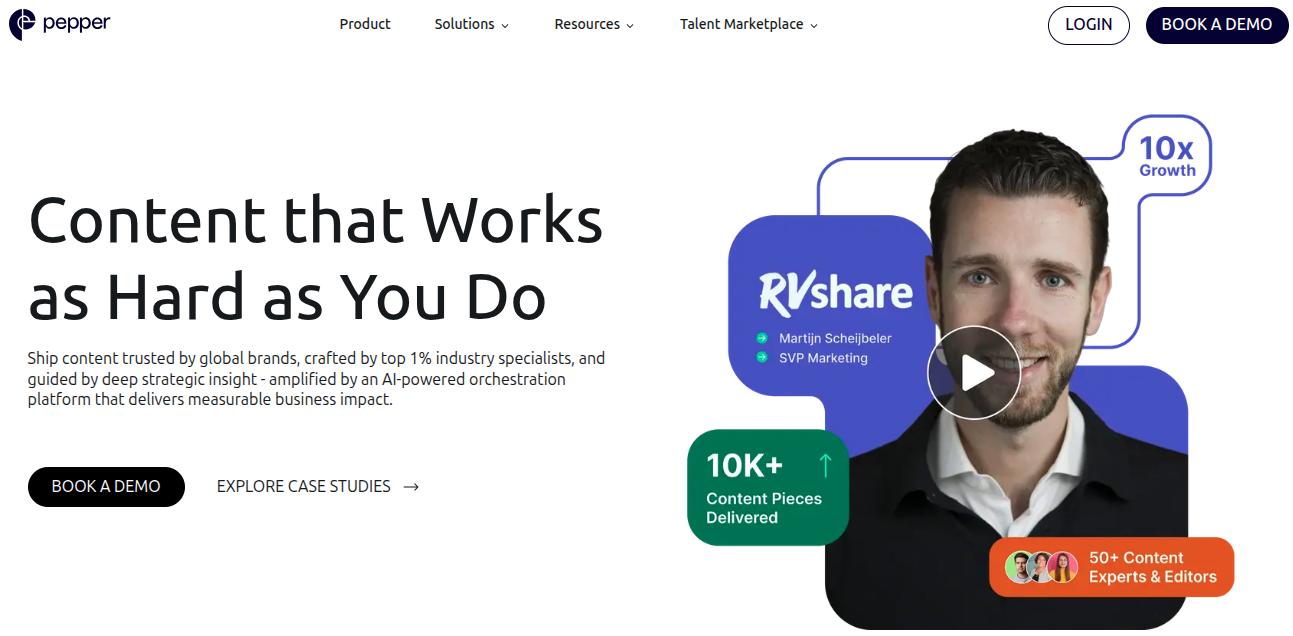This screenshot has height=636, width=1293.
Task: Click BOOK A DEMO in the header
Action: 1216,25
